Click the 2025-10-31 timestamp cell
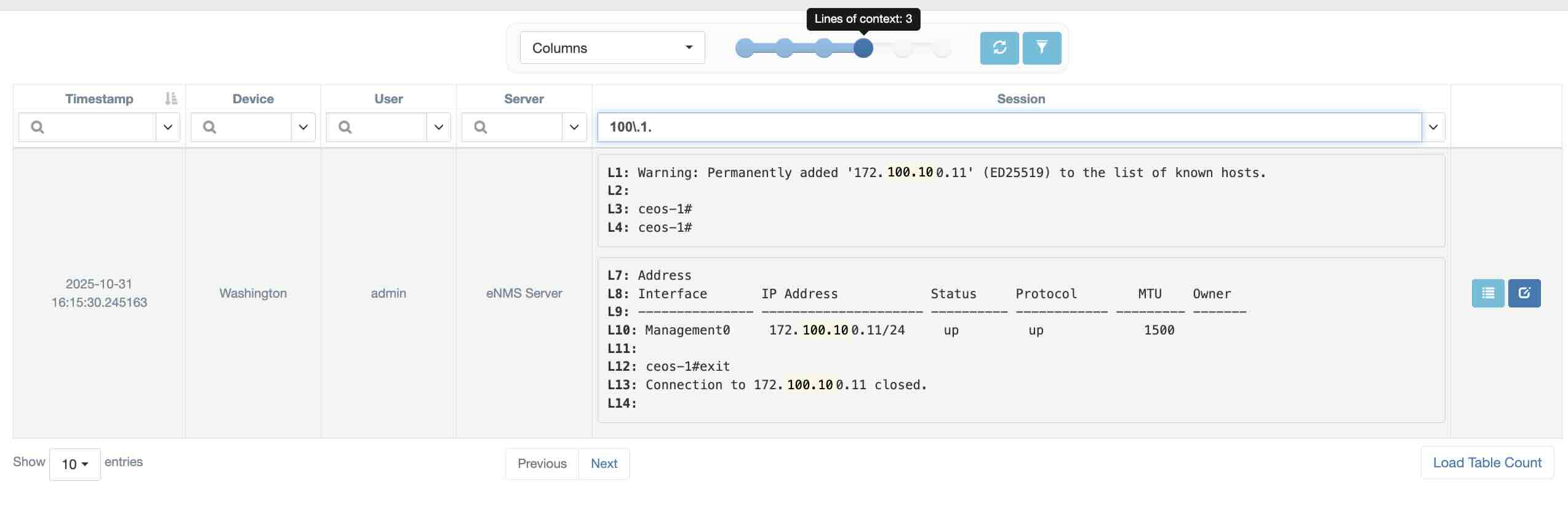This screenshot has width=1568, height=519. [99, 293]
